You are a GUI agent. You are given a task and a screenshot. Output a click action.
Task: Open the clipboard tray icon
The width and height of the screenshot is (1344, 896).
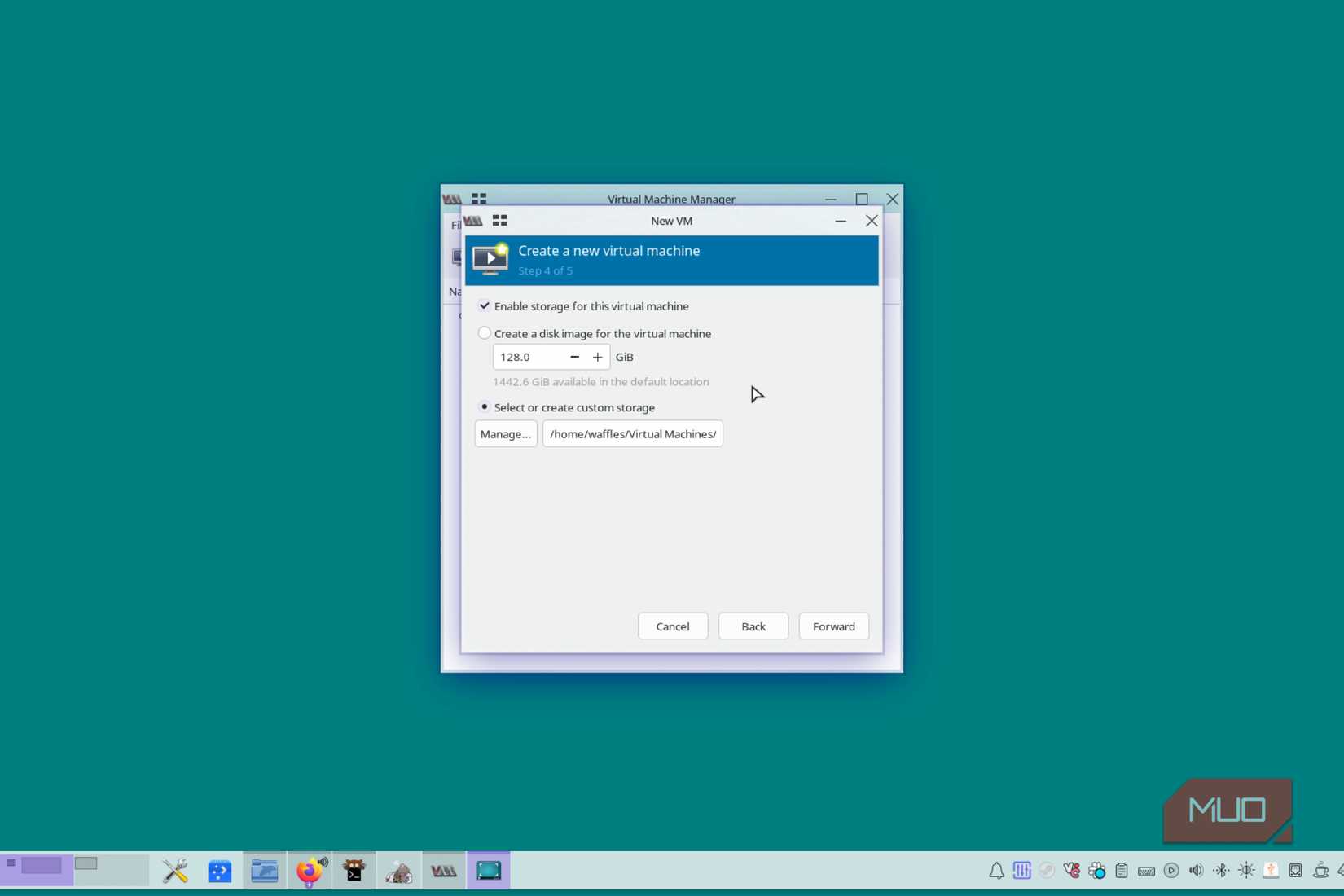1122,871
